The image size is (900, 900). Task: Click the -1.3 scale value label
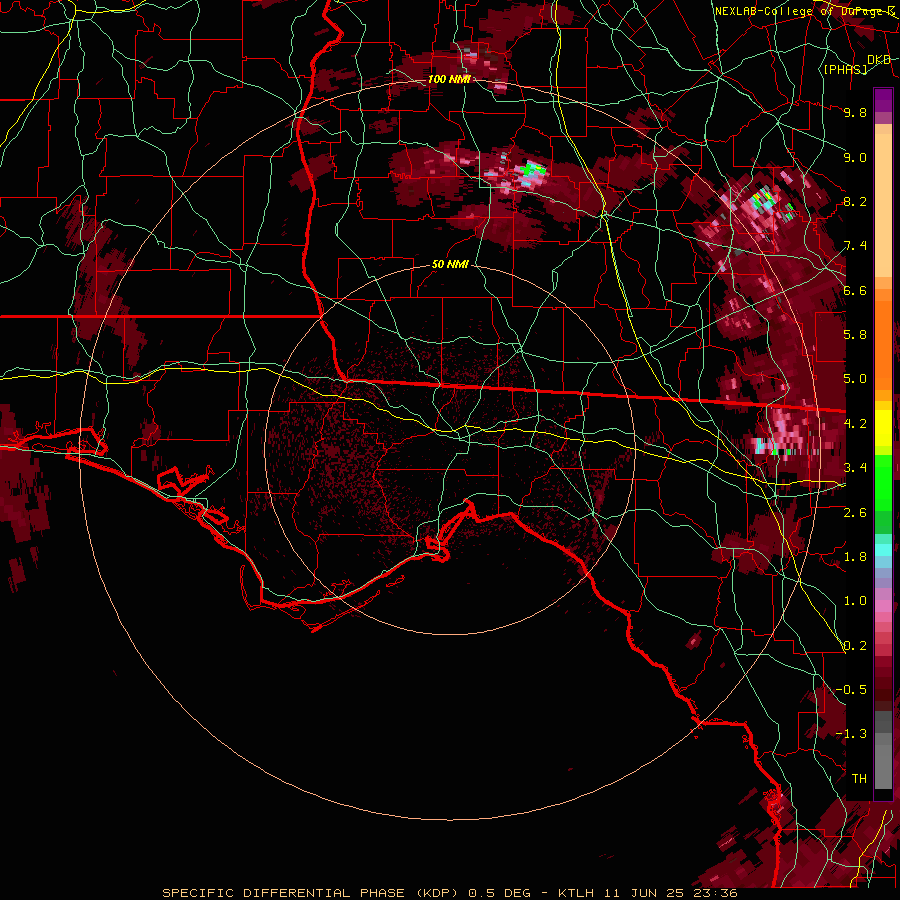pos(851,734)
